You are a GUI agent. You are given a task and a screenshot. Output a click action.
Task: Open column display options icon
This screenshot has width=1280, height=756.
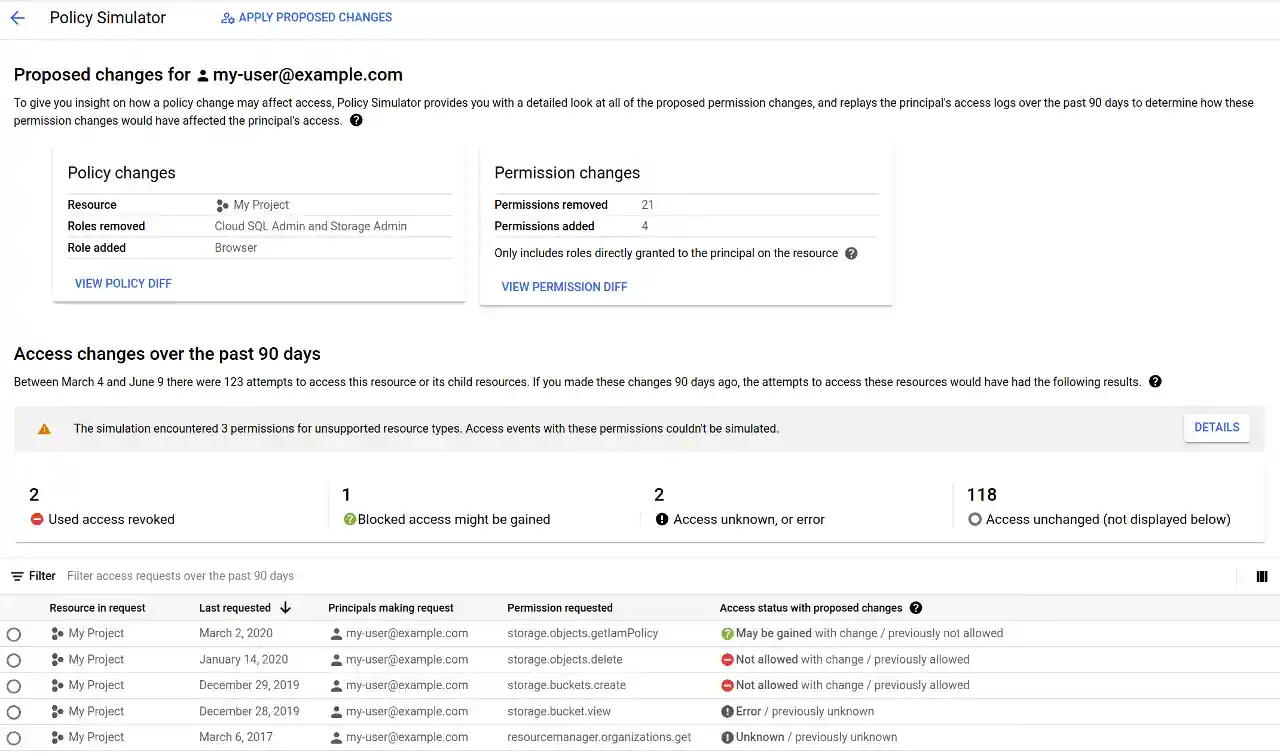(1261, 576)
